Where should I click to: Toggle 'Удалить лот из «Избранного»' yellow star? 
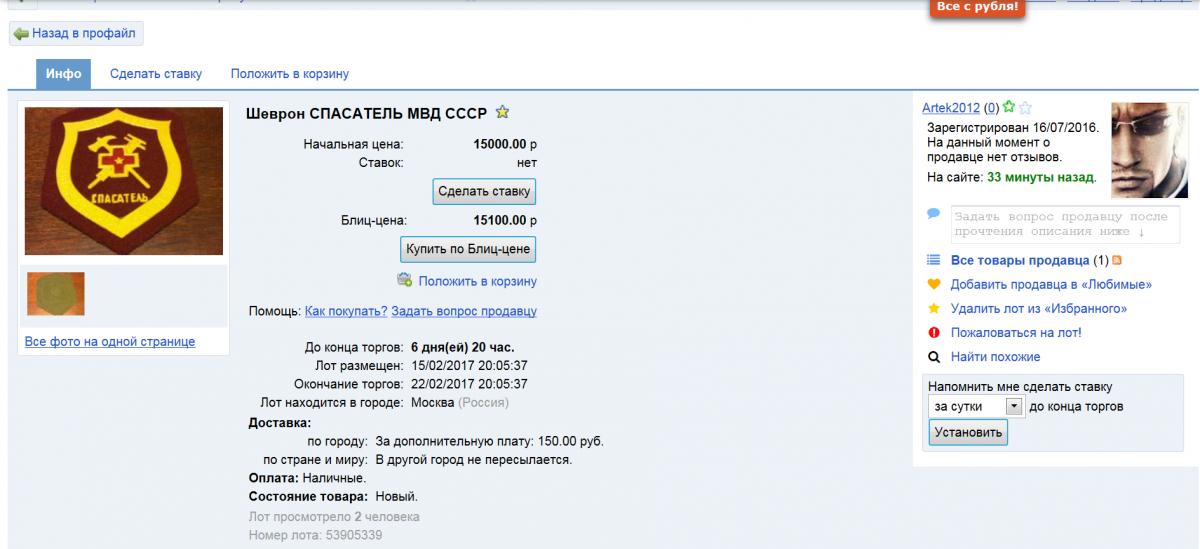tap(934, 308)
